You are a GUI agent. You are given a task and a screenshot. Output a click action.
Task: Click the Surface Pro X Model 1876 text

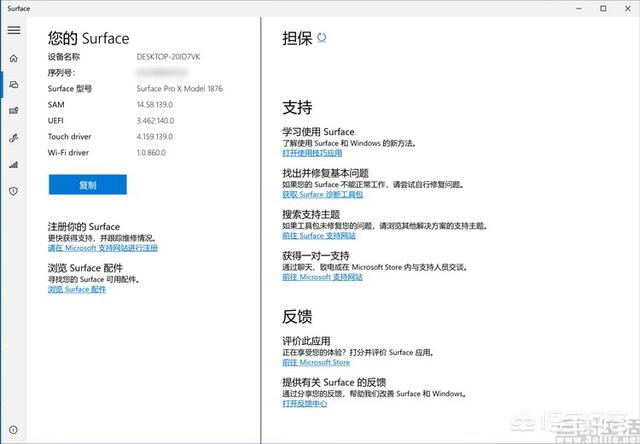click(180, 89)
